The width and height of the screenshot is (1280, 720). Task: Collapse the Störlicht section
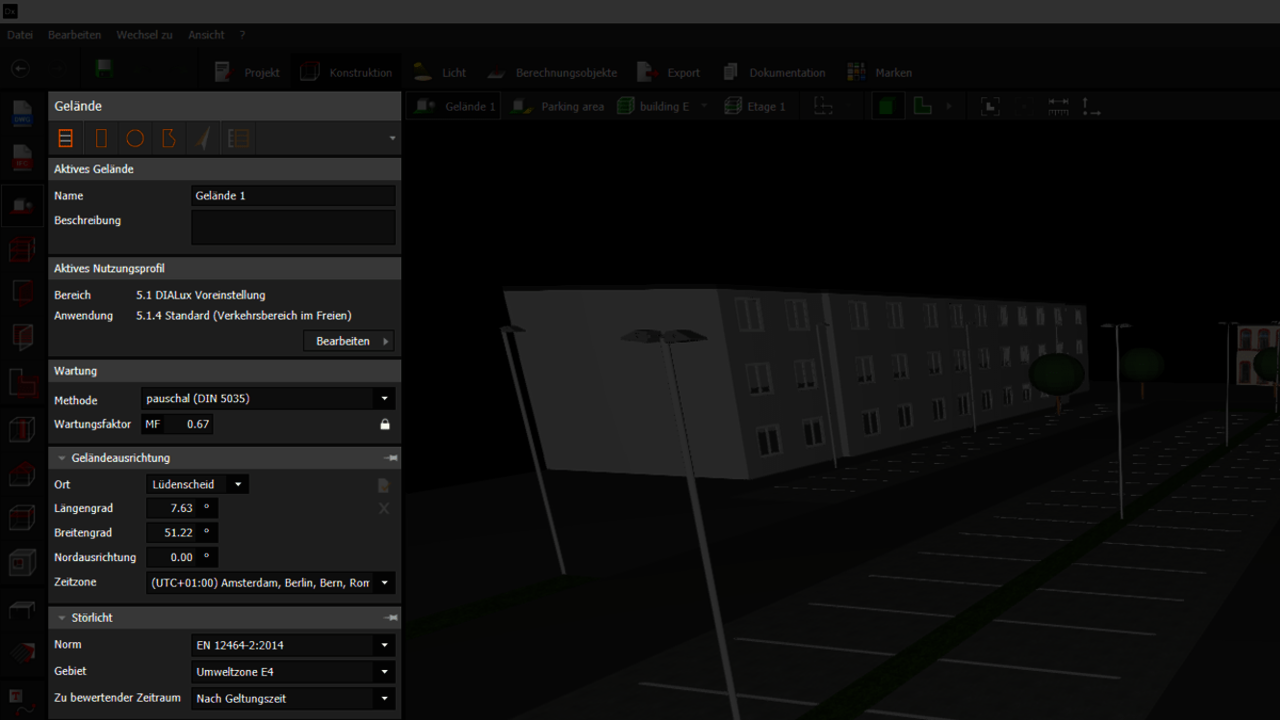click(62, 618)
